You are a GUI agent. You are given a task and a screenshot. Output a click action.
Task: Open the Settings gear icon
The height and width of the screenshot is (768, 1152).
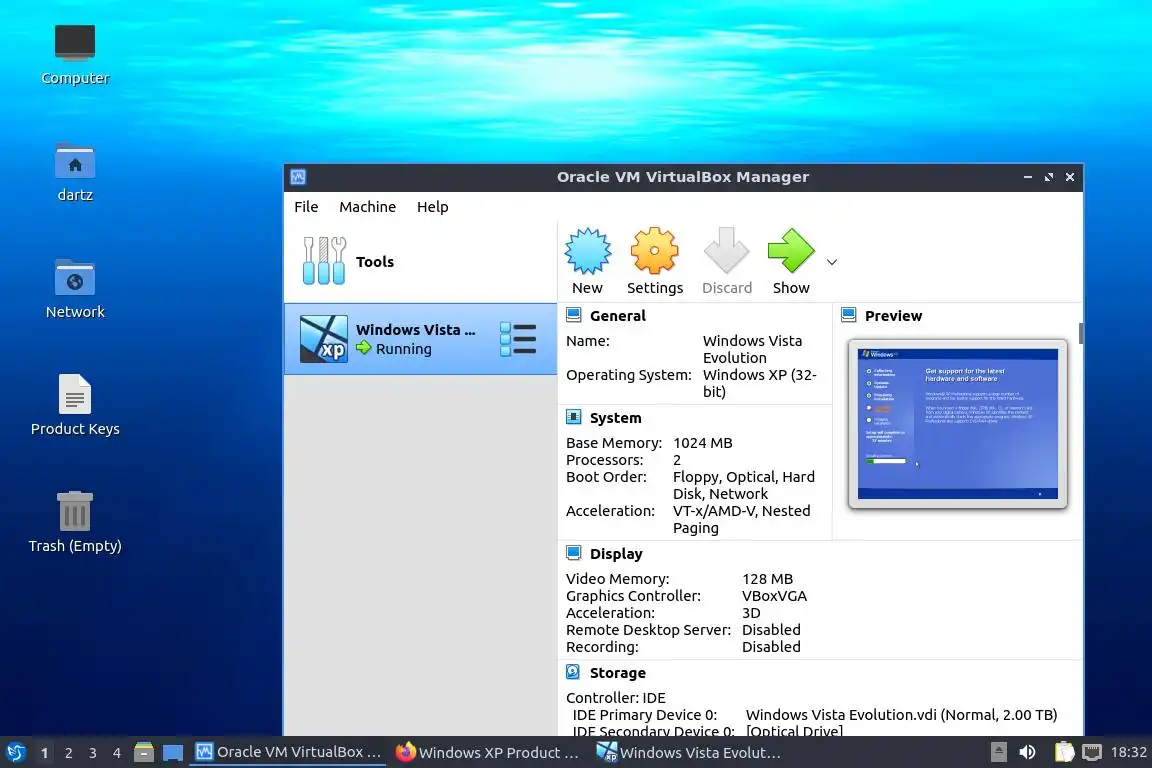click(x=654, y=251)
